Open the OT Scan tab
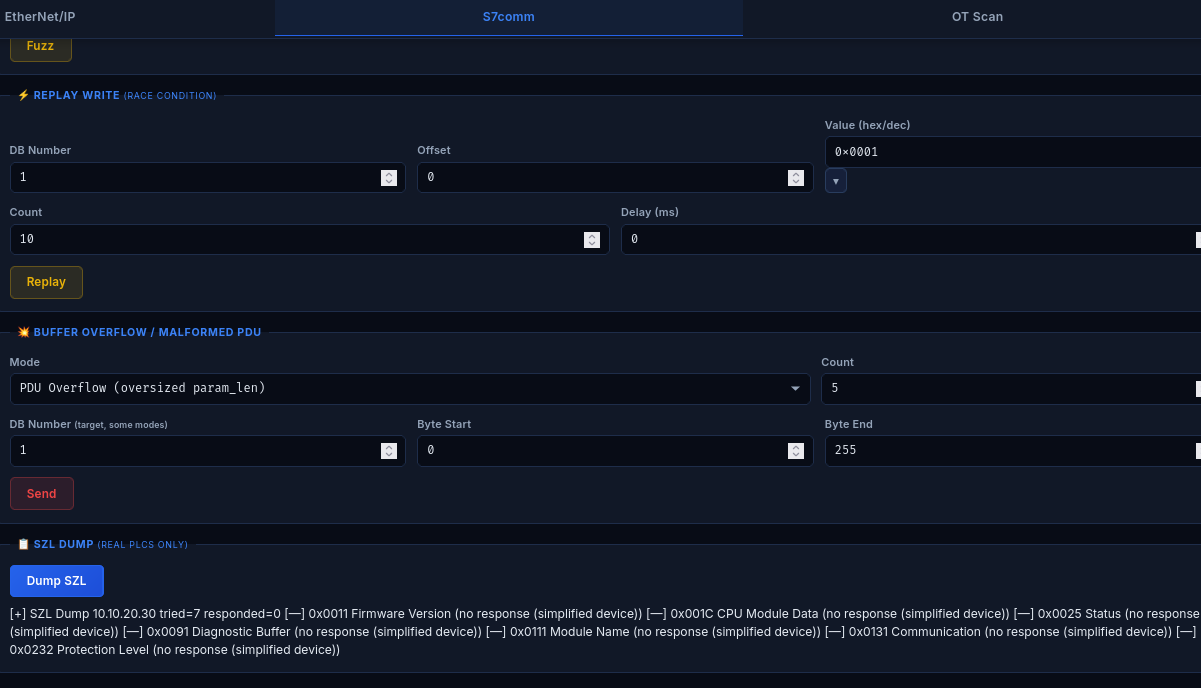This screenshot has height=688, width=1201. (x=977, y=16)
